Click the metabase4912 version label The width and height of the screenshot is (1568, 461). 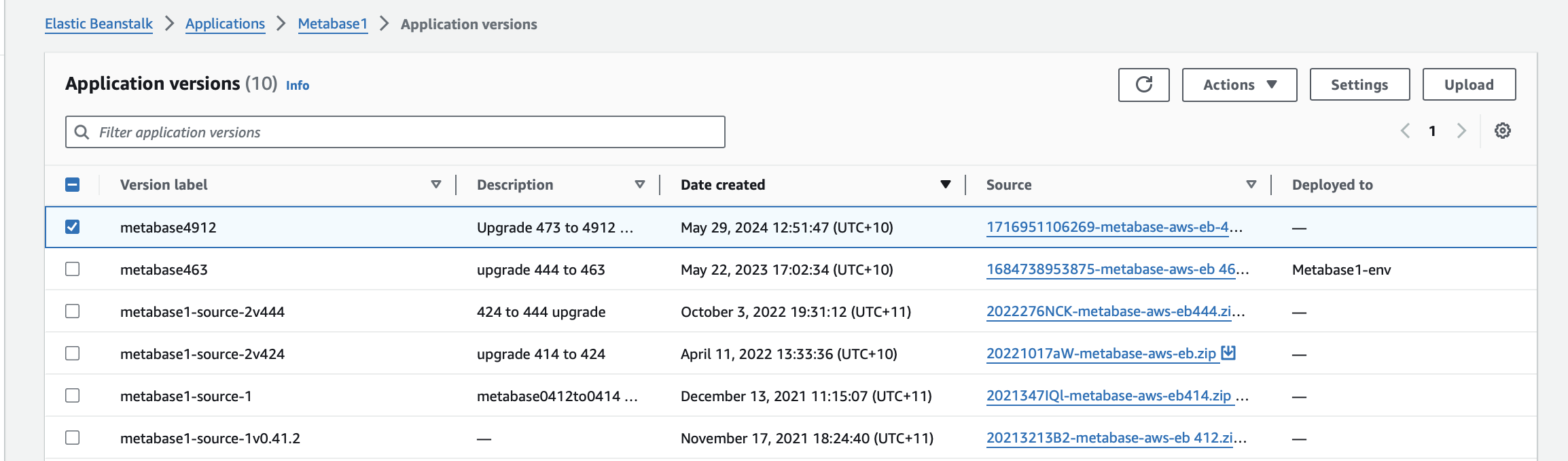(x=168, y=228)
